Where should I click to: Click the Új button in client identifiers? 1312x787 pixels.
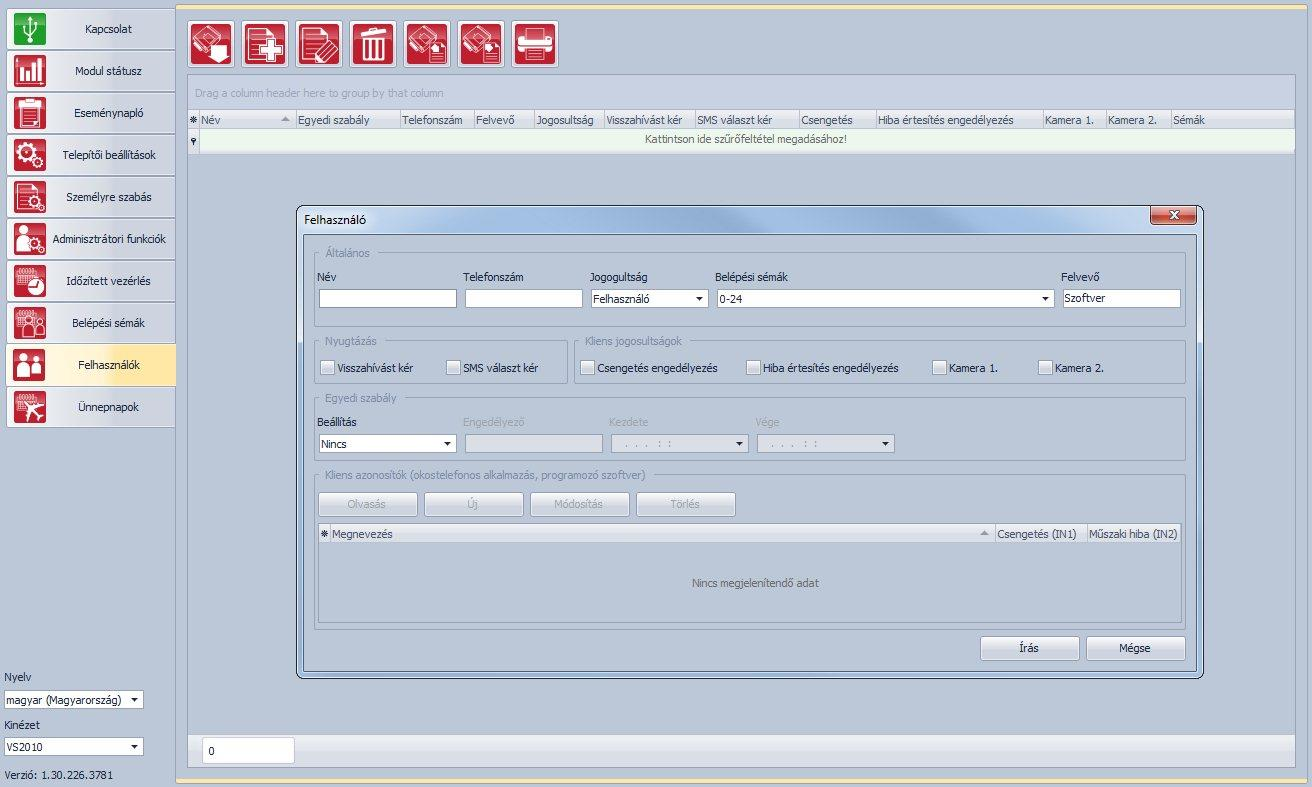474,504
